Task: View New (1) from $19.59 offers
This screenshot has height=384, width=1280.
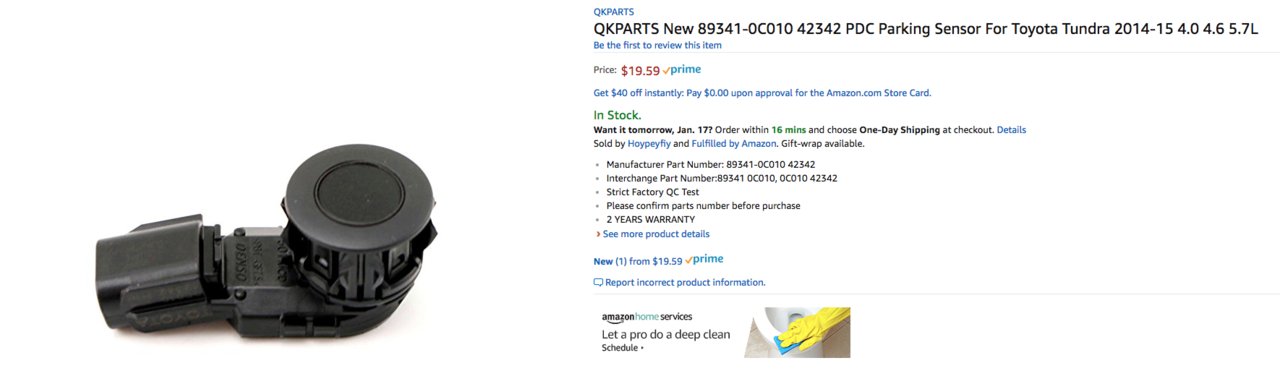Action: tap(638, 261)
